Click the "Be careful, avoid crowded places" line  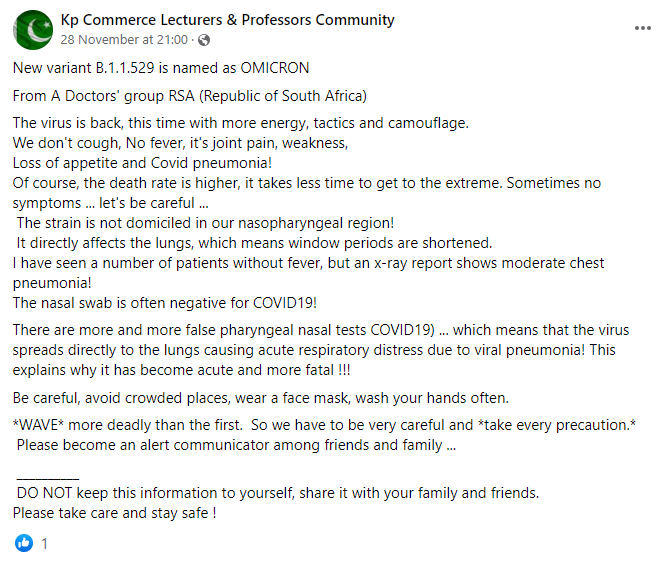click(x=252, y=395)
